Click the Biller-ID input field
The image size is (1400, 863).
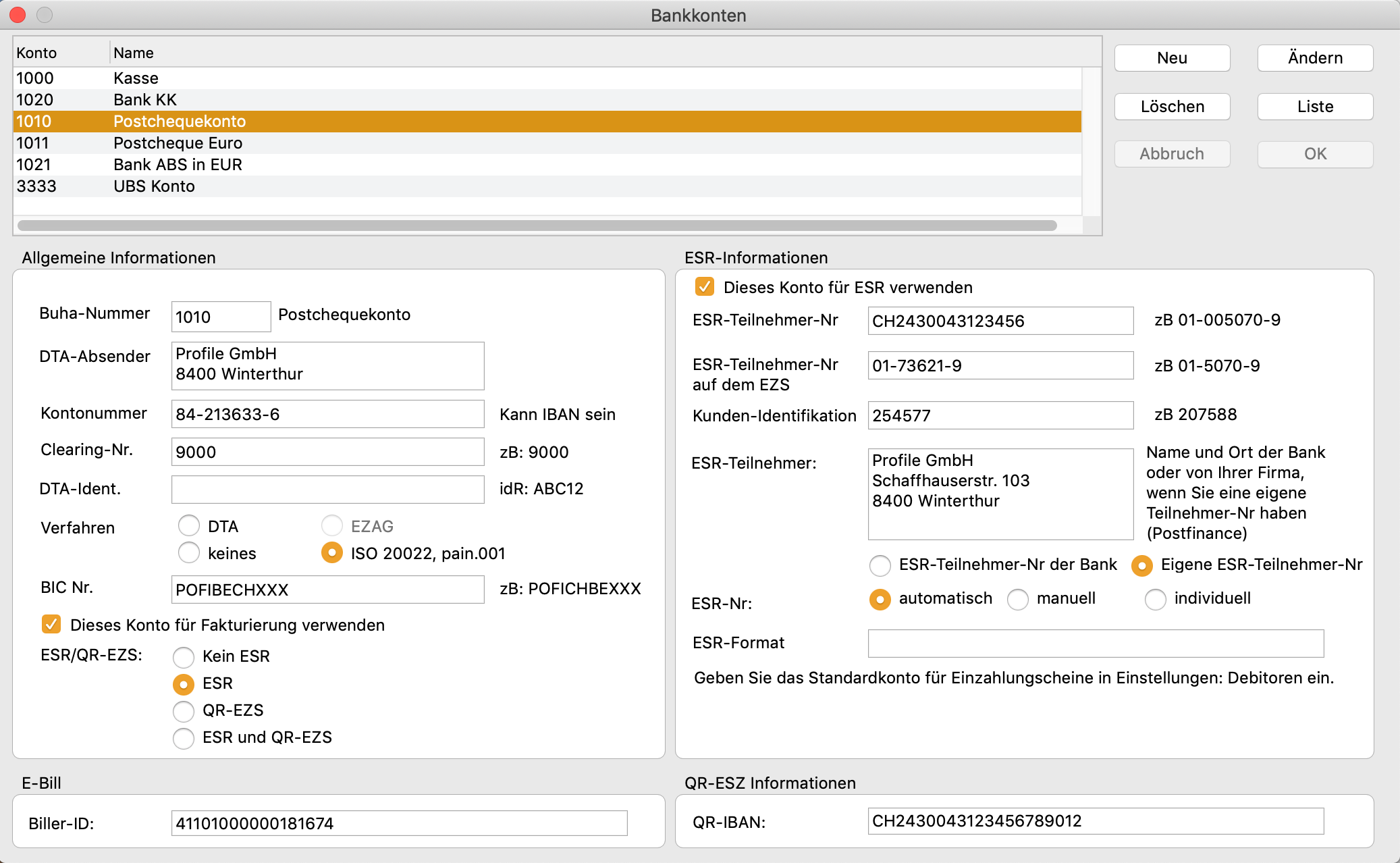coord(398,823)
